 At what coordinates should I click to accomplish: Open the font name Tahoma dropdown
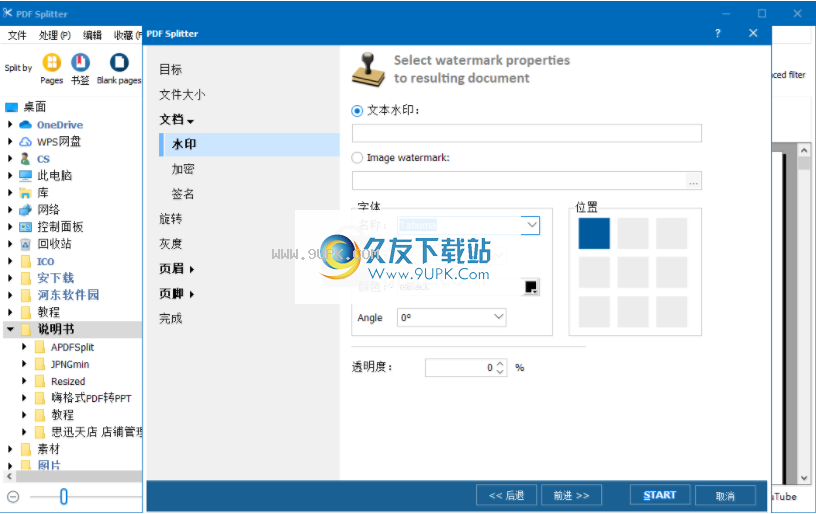tap(531, 225)
